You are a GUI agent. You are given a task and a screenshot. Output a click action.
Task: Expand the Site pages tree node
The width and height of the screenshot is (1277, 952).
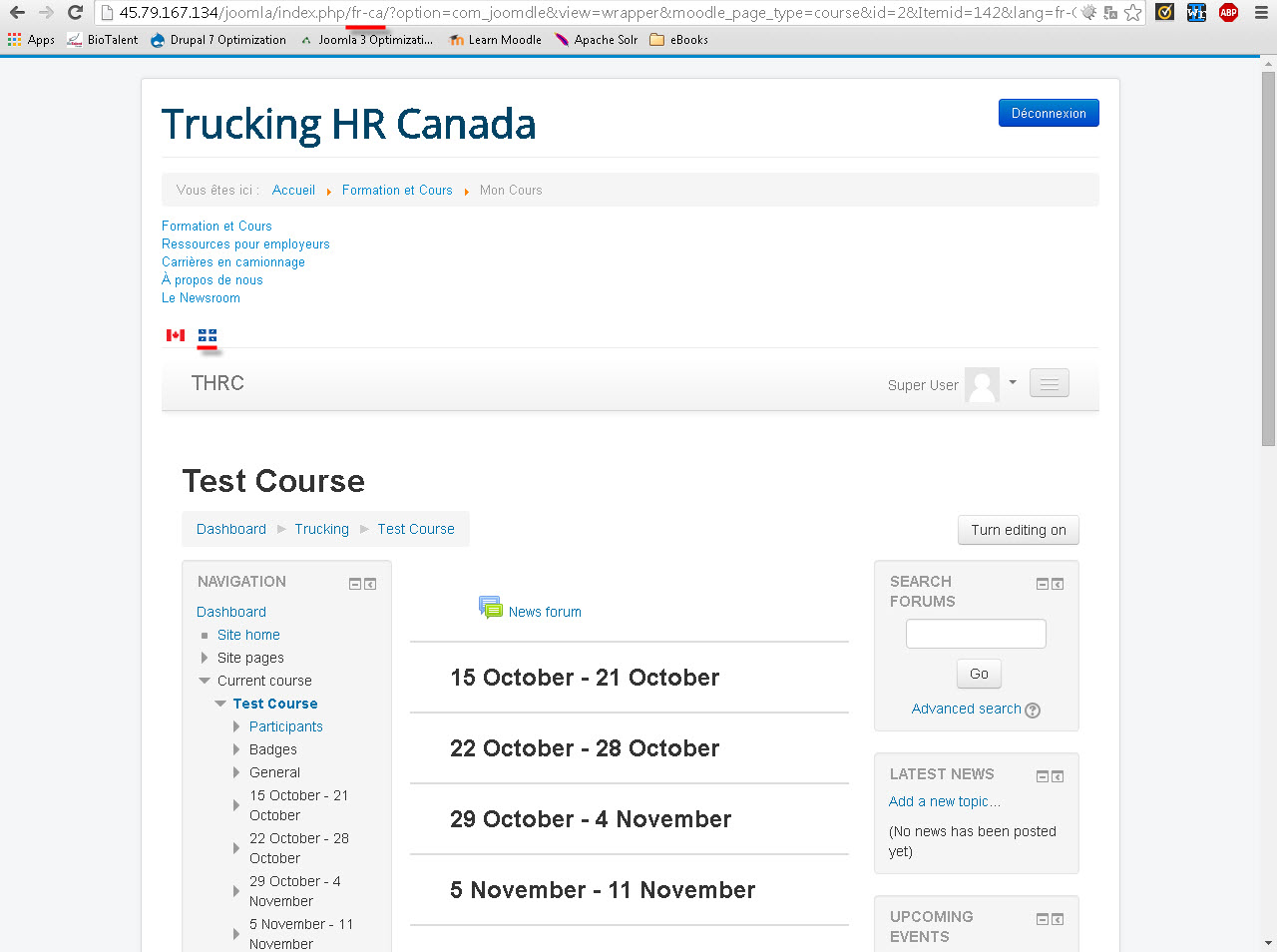[x=205, y=658]
